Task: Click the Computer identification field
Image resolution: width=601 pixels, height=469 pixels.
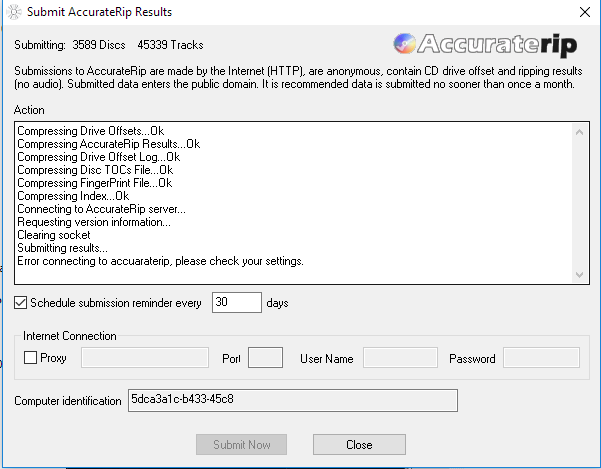Action: click(x=292, y=401)
